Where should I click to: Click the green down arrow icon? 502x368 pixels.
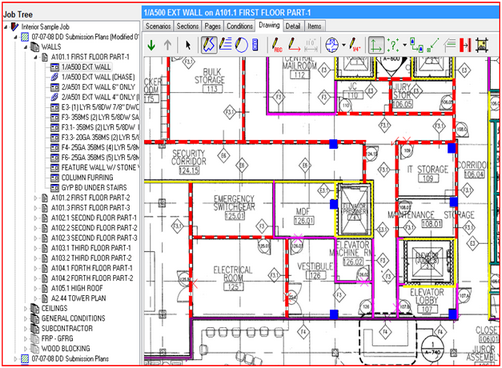151,45
